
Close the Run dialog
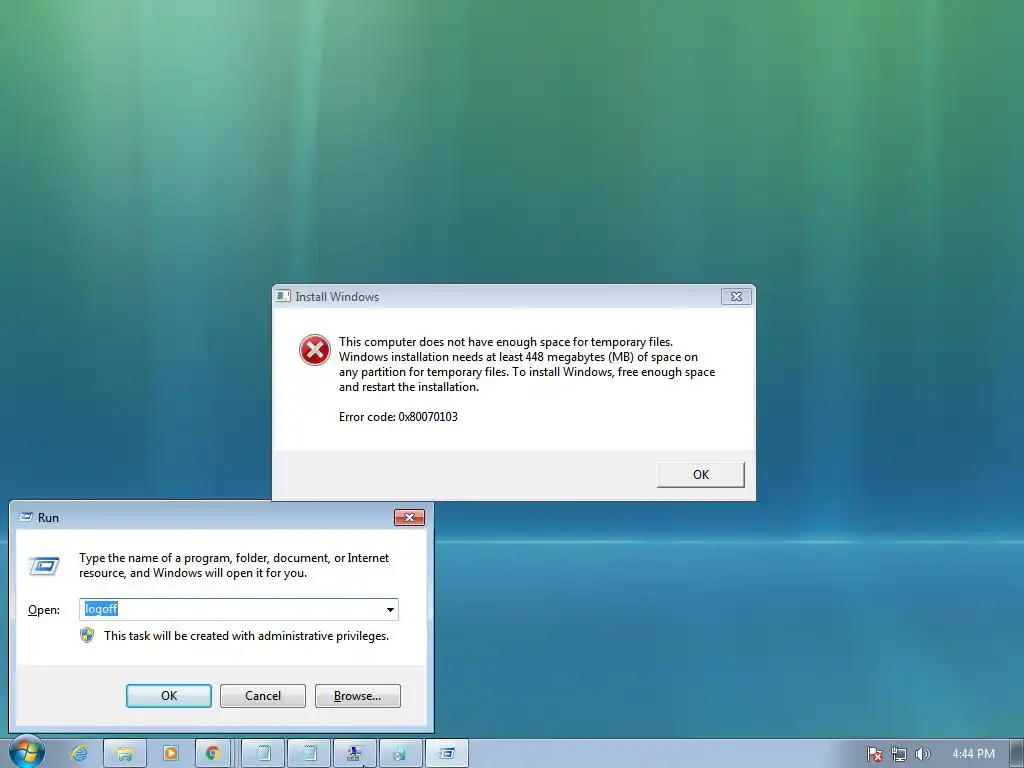point(409,517)
